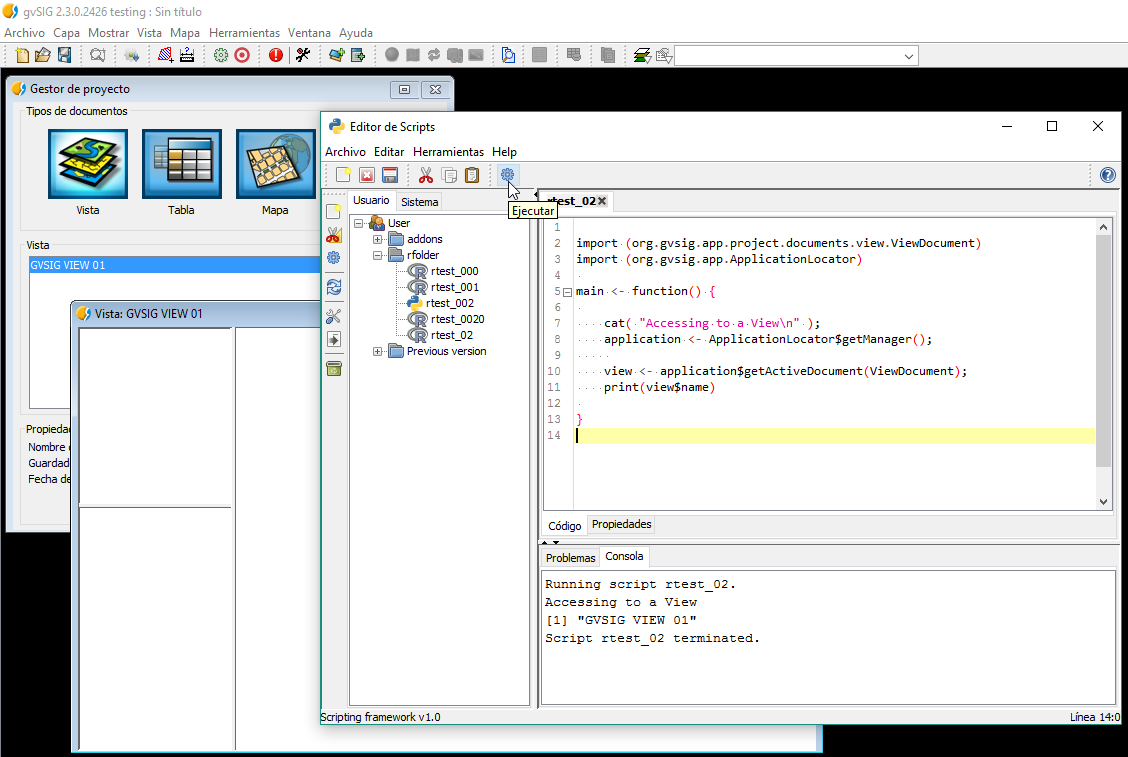Open the refresh icon in the scripting sidebar
The height and width of the screenshot is (757, 1128).
pyautogui.click(x=334, y=284)
